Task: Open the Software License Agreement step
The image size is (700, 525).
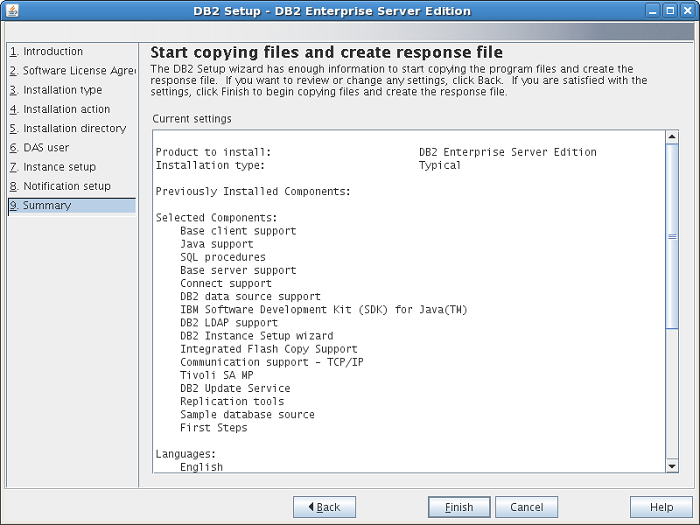Action: point(72,71)
